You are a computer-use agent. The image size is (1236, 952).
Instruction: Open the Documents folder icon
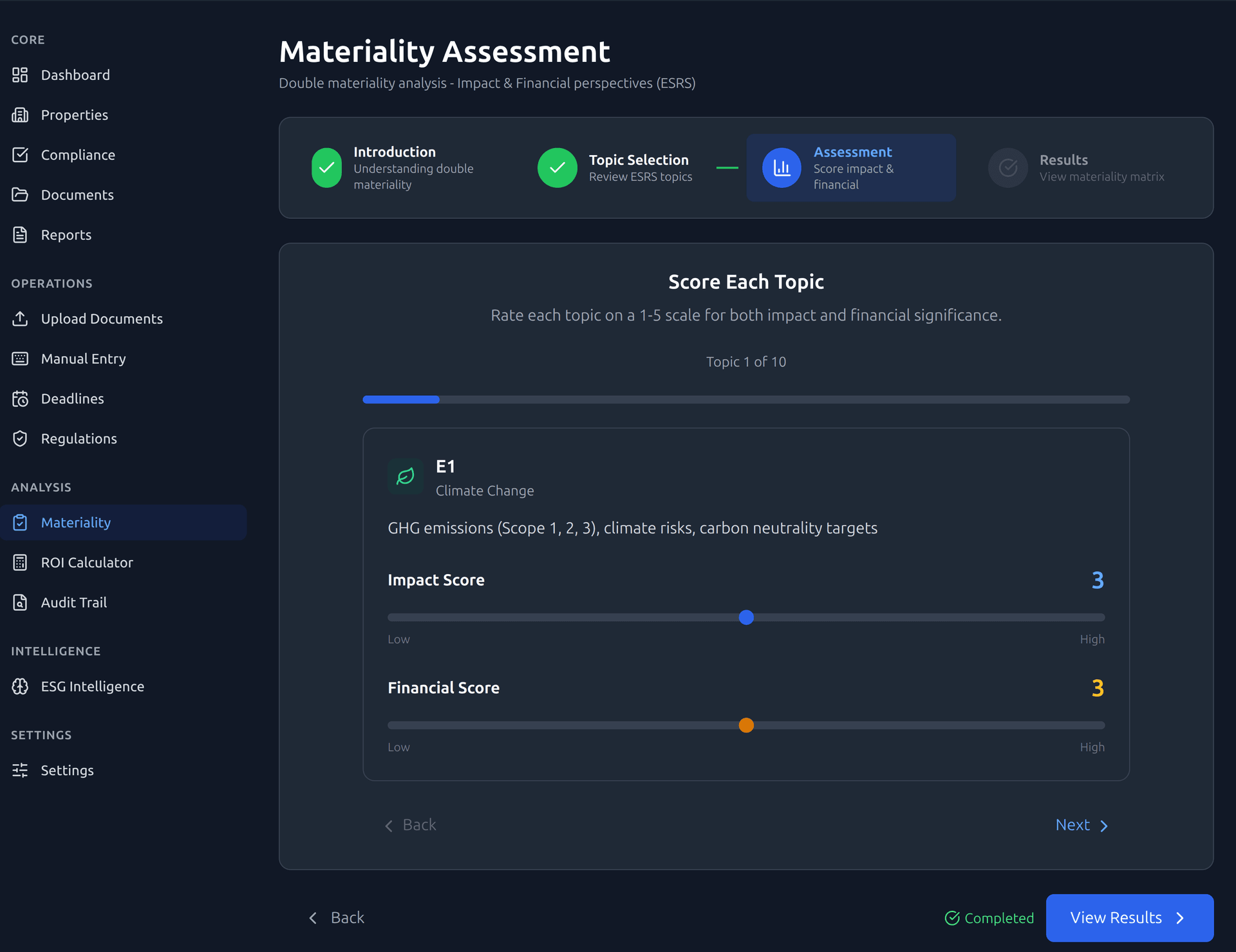(20, 195)
